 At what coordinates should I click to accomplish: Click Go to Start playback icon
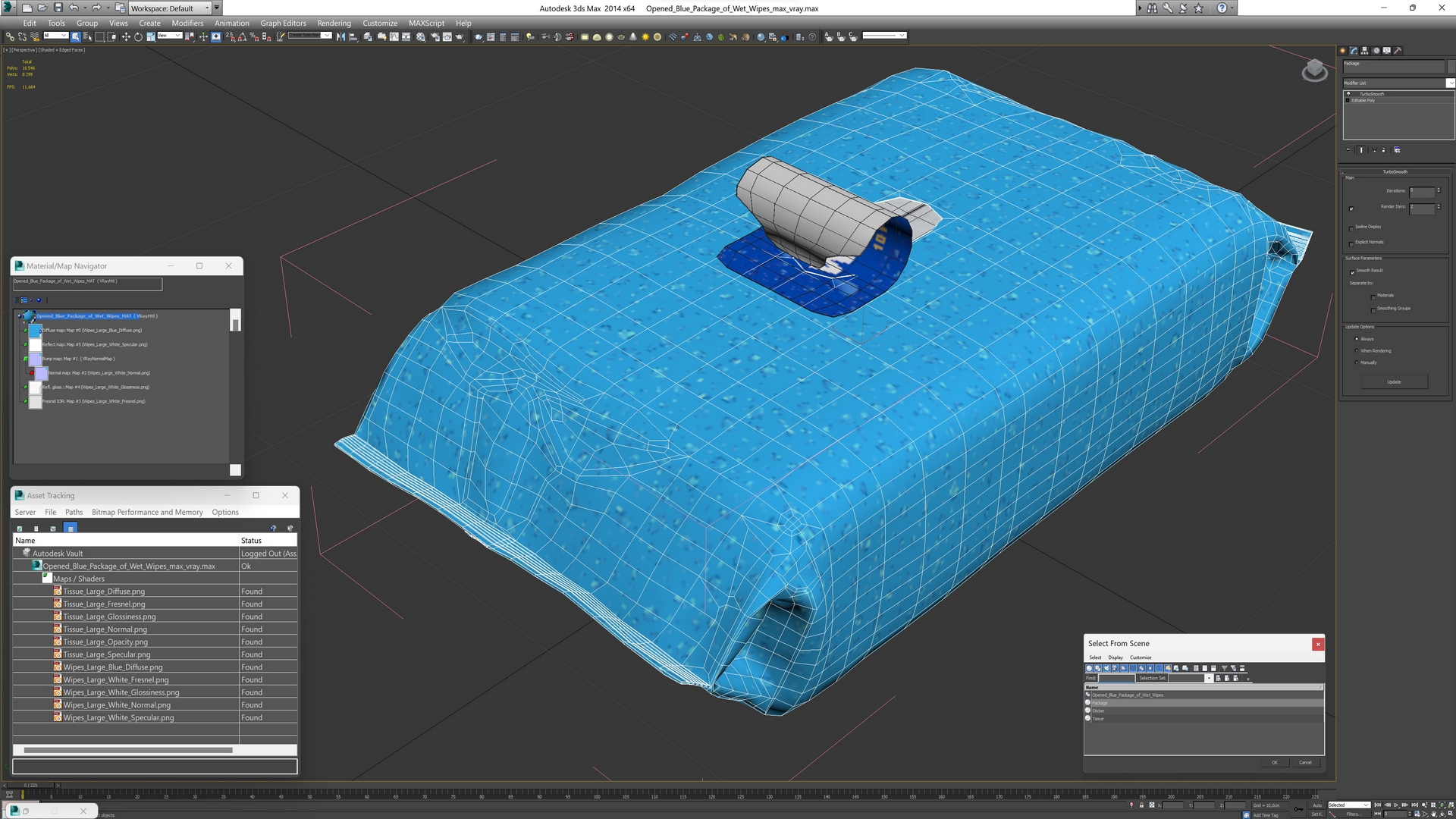(x=1379, y=805)
